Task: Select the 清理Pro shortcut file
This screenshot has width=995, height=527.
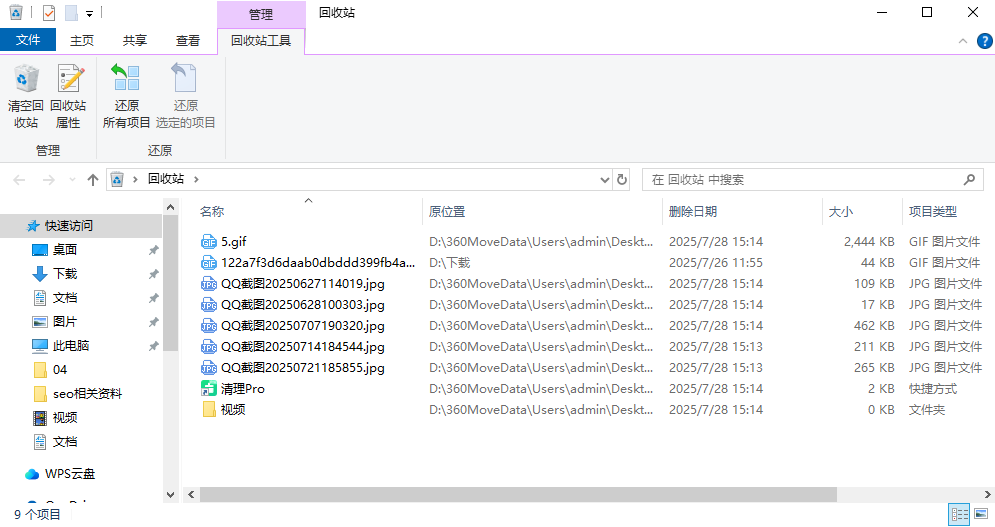Action: 242,389
